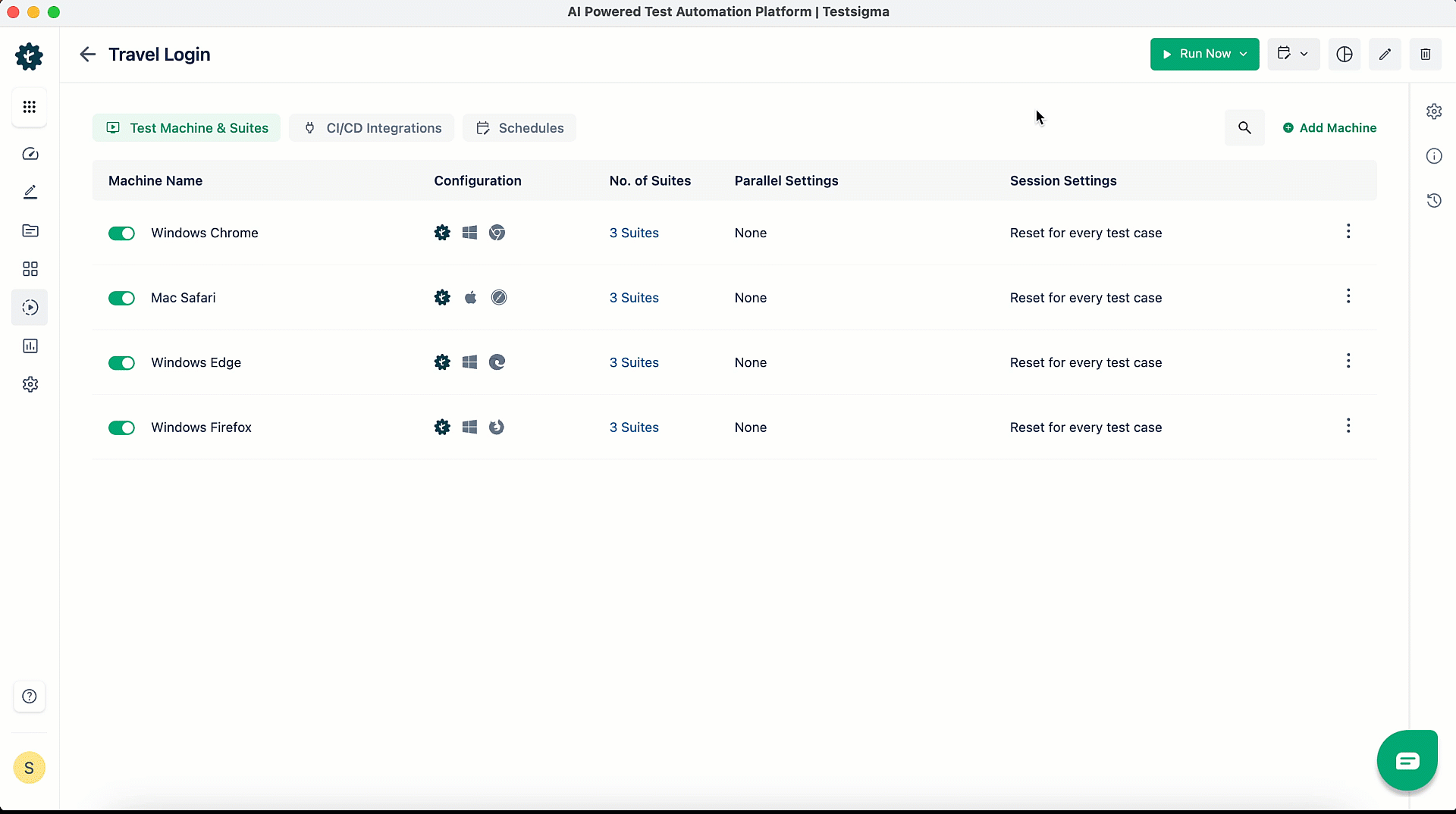Click the Testsigma gear logo
Viewport: 1456px width, 814px height.
(29, 56)
